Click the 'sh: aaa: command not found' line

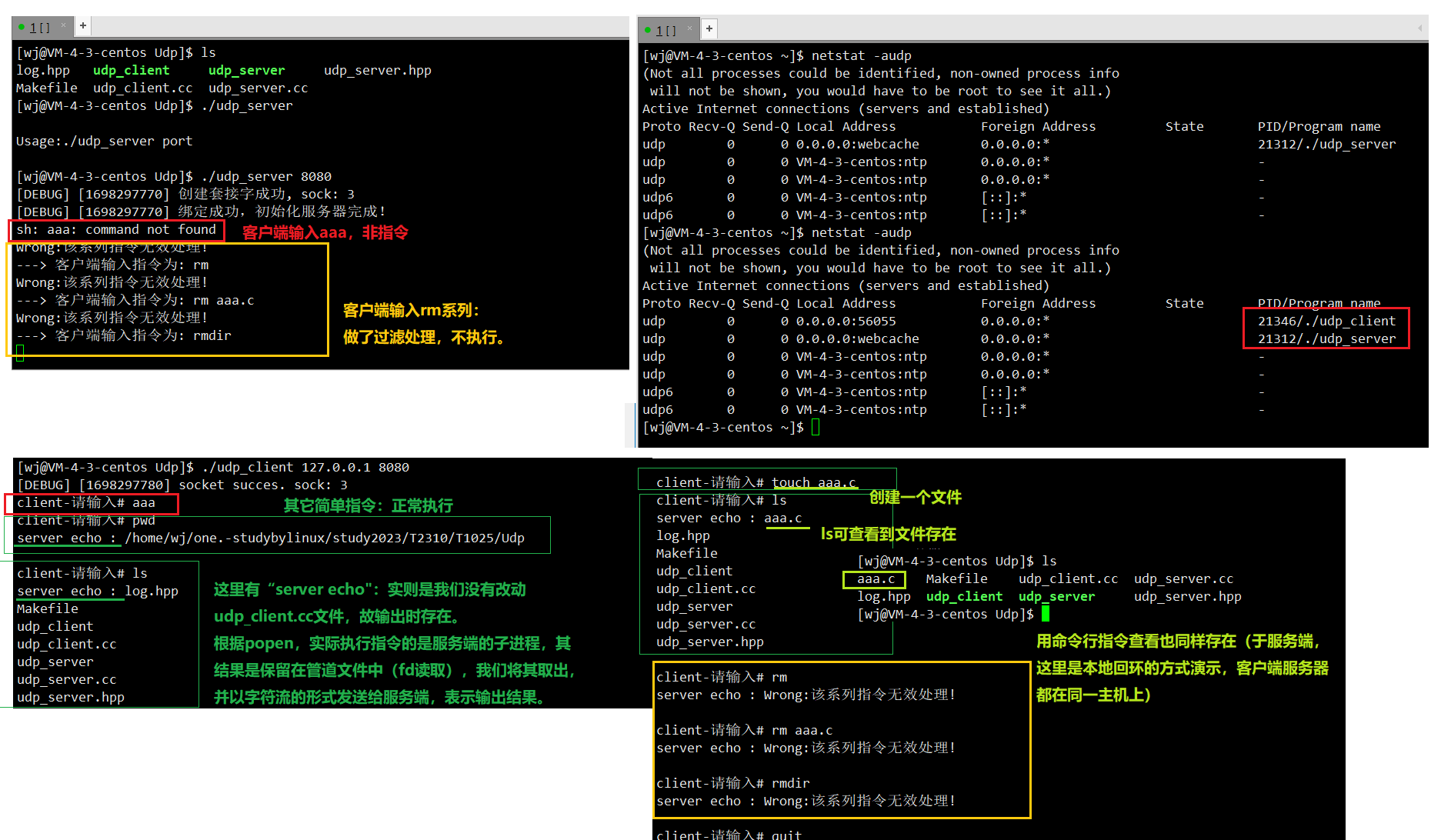pyautogui.click(x=116, y=230)
